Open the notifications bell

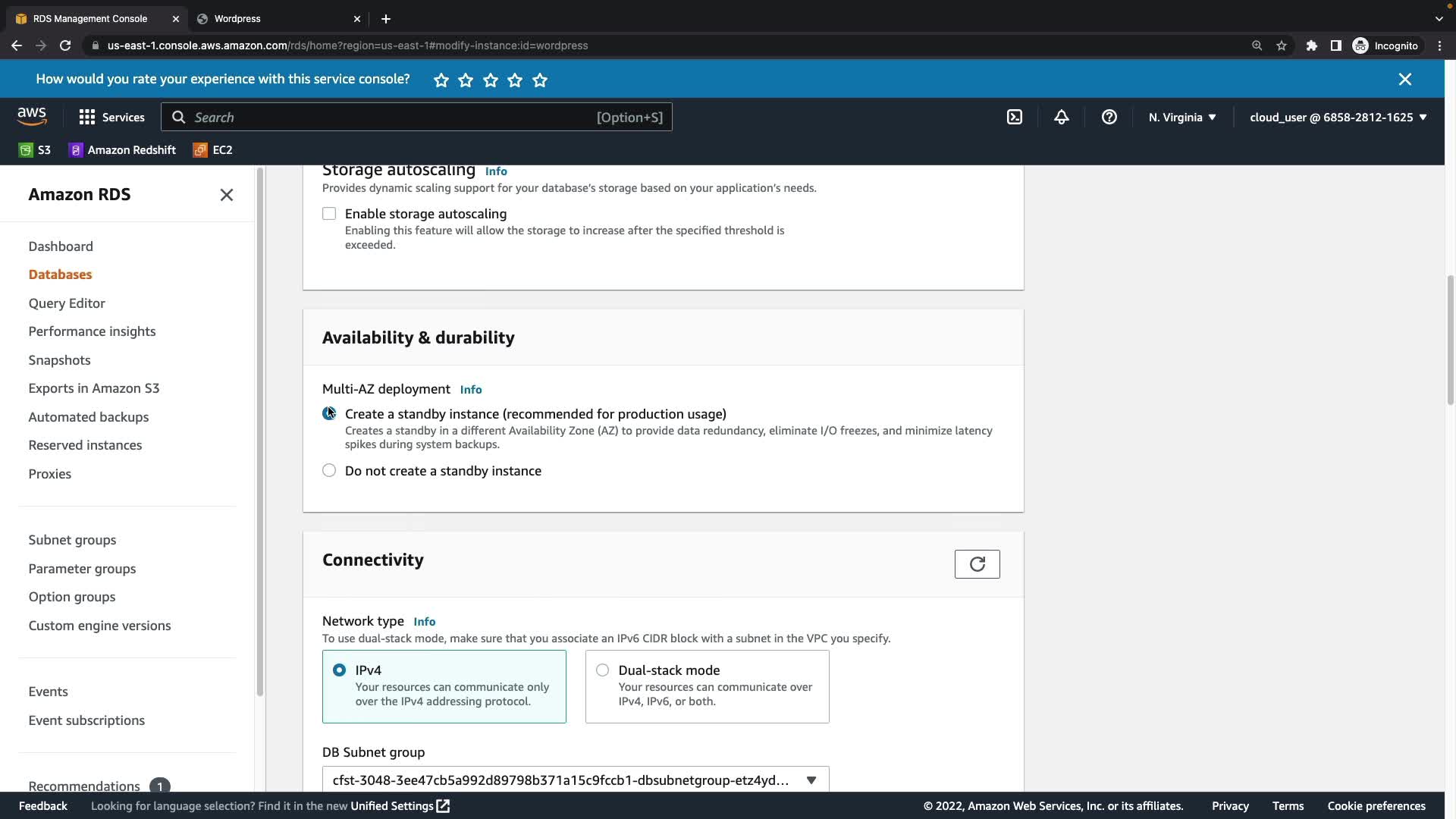(x=1061, y=117)
